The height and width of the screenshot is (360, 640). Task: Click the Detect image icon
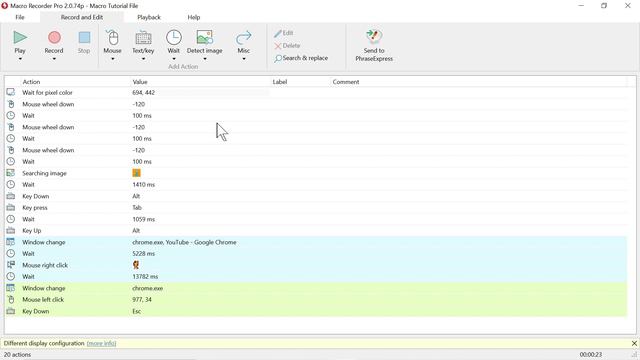204,37
